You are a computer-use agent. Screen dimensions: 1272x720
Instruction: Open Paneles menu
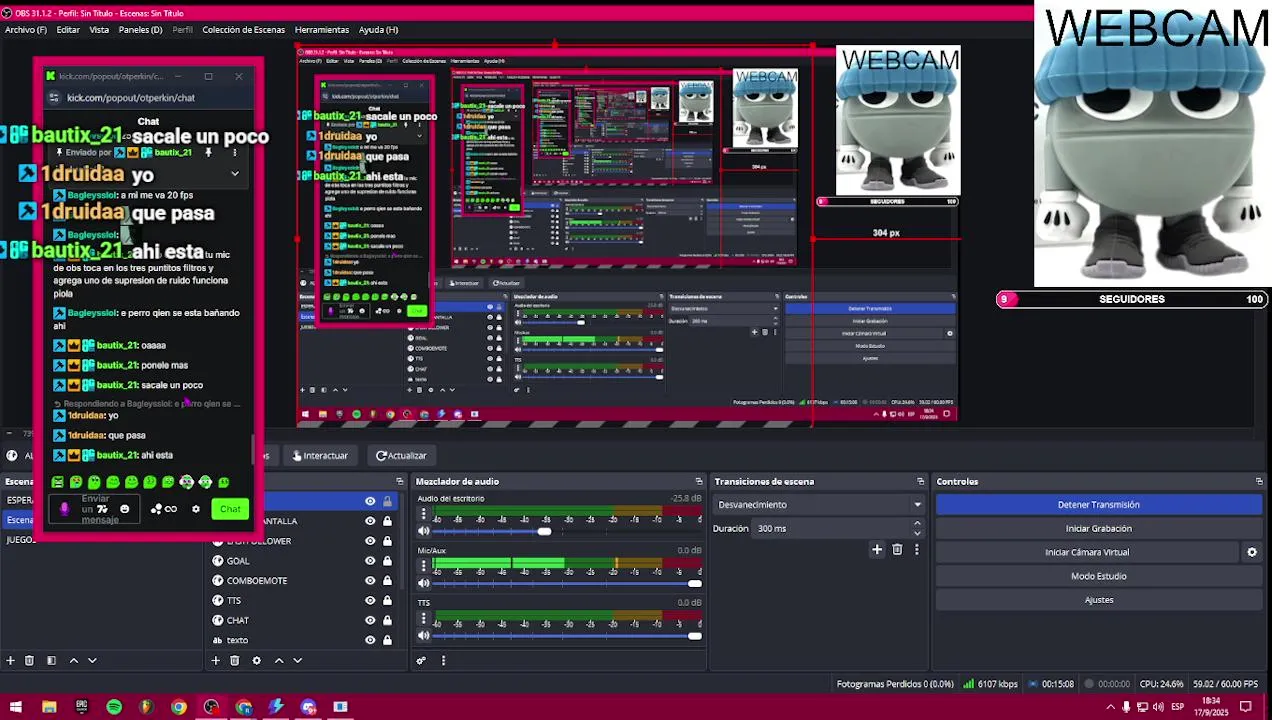pos(140,30)
